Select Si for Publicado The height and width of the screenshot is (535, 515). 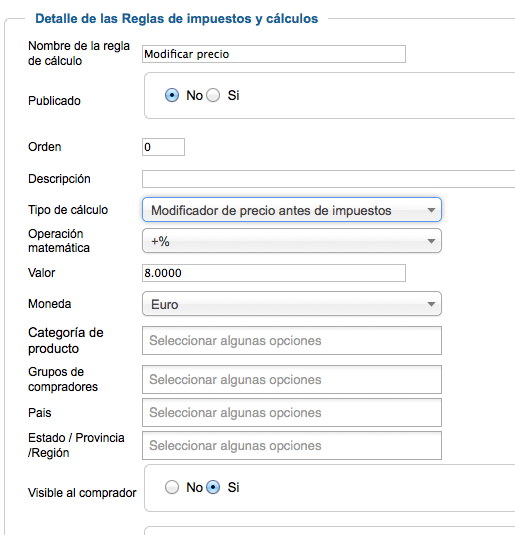click(213, 95)
